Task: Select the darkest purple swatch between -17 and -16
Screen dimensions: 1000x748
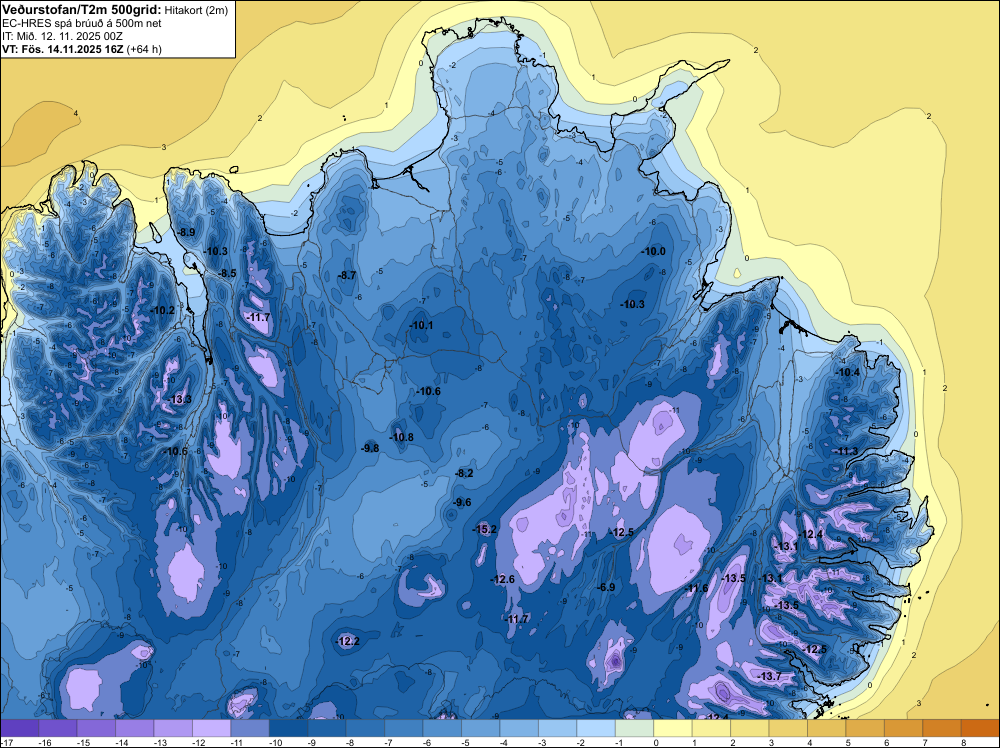Action: [20, 728]
